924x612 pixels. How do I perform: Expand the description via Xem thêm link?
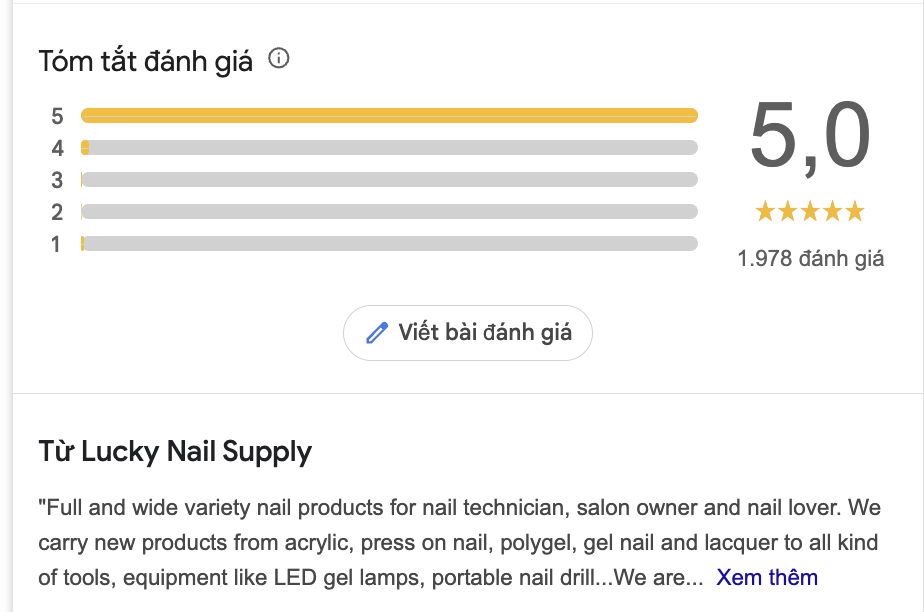(766, 577)
